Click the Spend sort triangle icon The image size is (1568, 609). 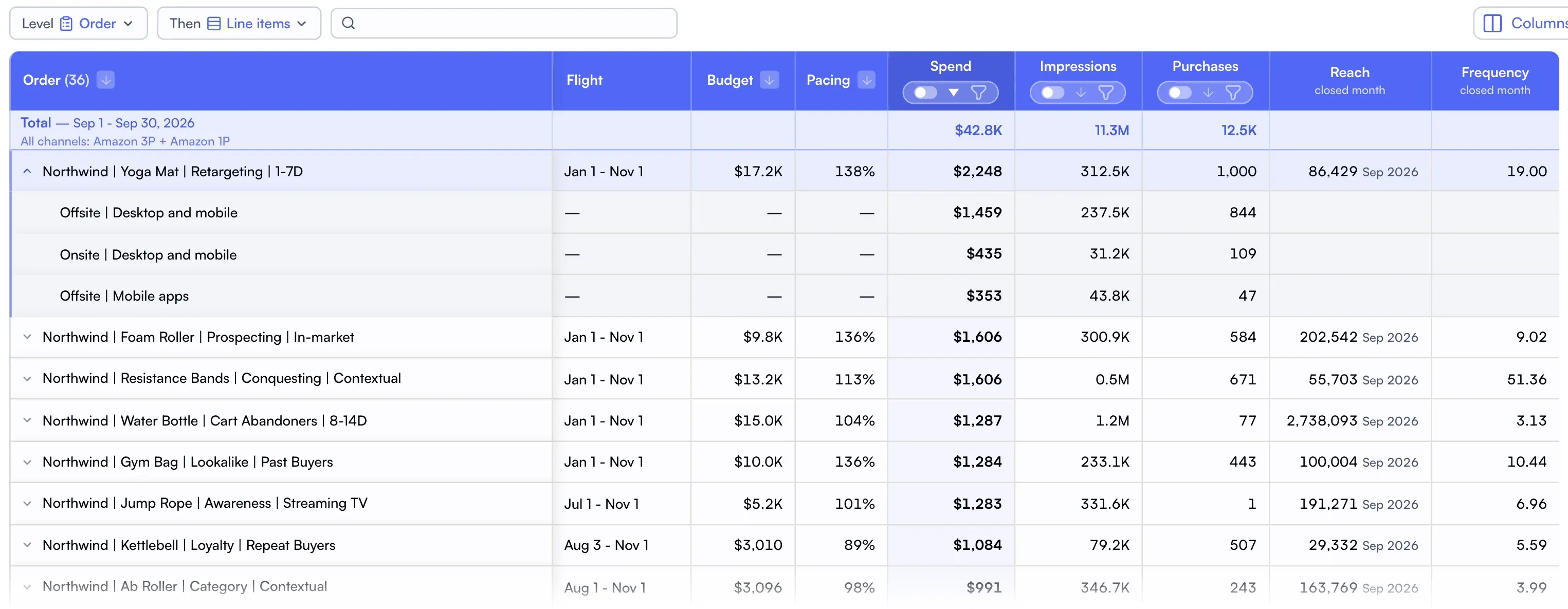pyautogui.click(x=953, y=93)
